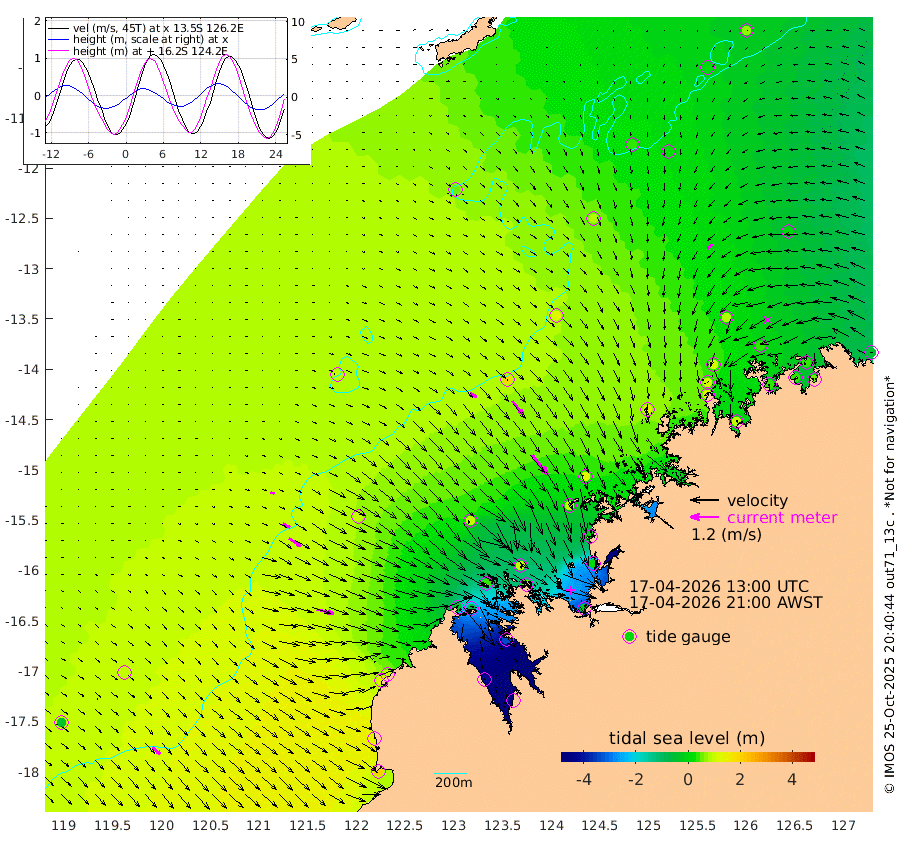Click inset right-axis label '10'

pyautogui.click(x=298, y=22)
